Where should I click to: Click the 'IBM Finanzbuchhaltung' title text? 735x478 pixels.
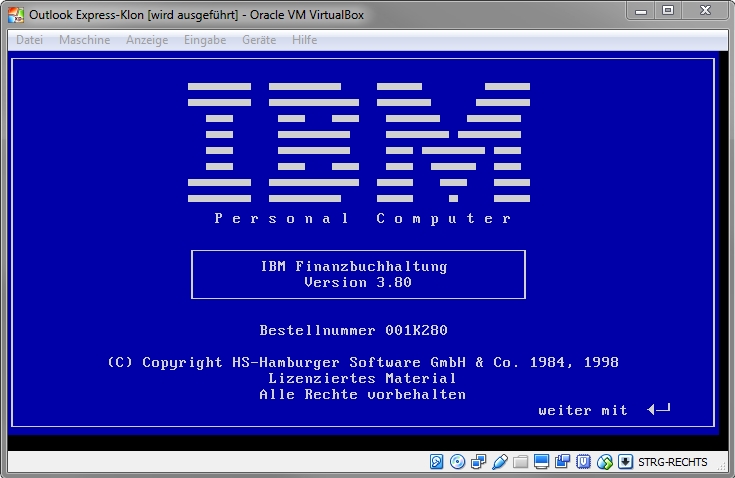[x=354, y=266]
